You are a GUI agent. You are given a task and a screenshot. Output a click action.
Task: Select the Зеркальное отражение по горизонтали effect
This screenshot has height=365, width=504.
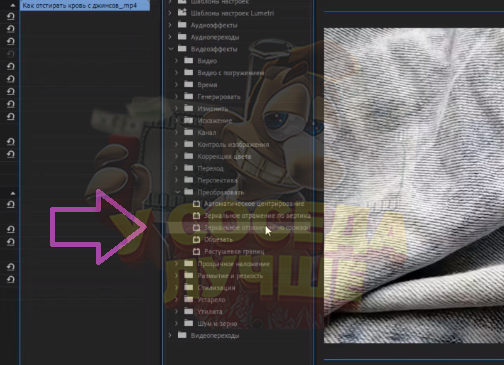point(257,228)
